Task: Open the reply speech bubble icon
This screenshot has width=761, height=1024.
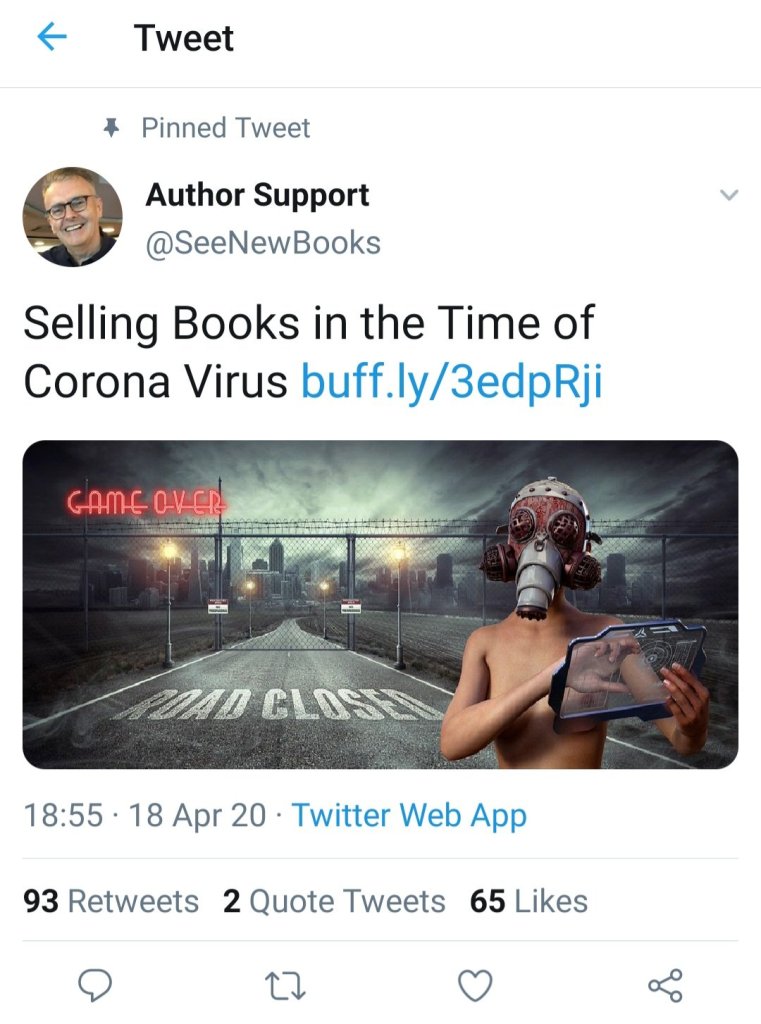Action: point(95,985)
